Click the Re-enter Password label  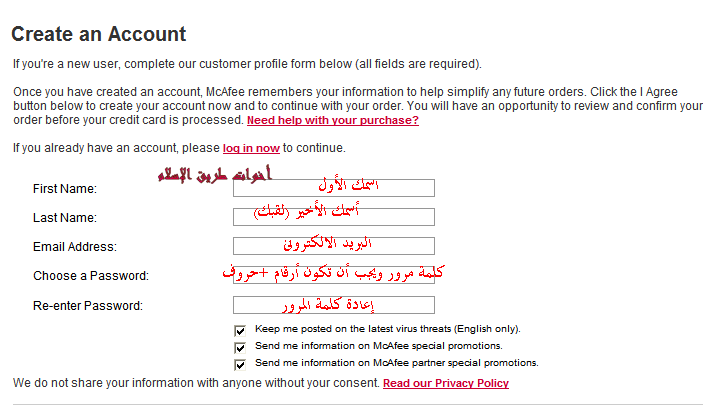point(87,305)
